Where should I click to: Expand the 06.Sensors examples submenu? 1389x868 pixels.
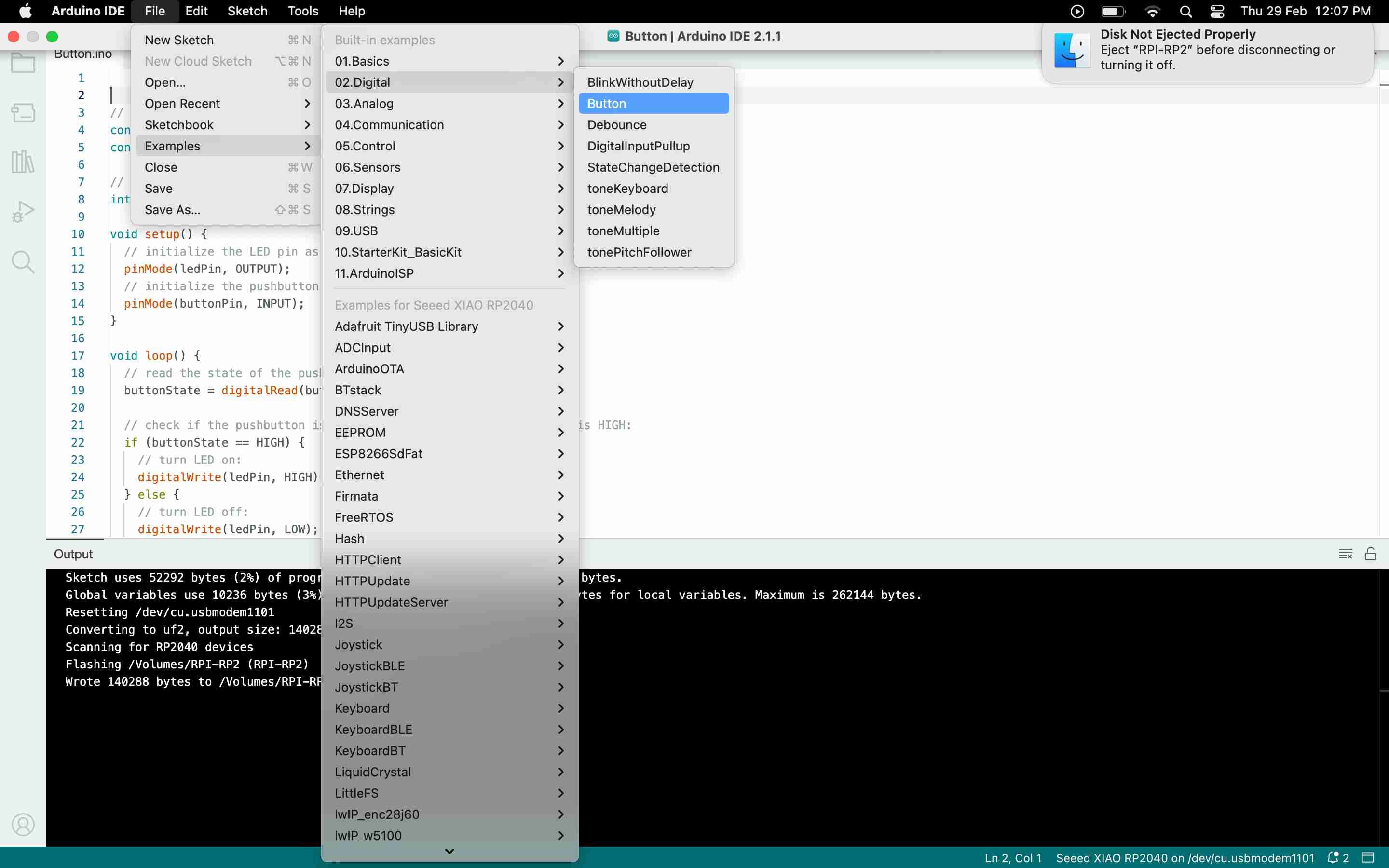pyautogui.click(x=449, y=167)
